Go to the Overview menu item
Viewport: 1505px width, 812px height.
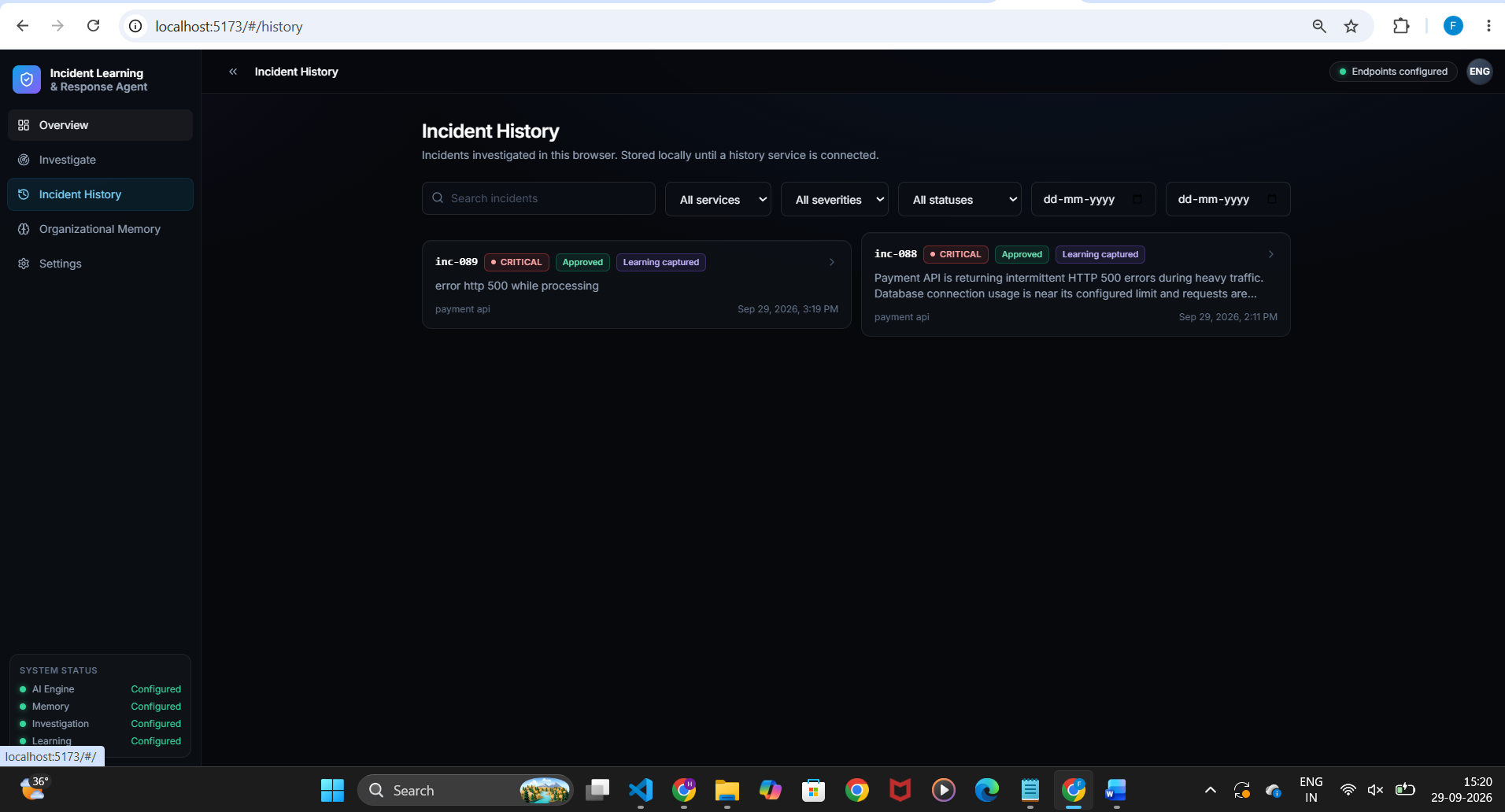[100, 125]
